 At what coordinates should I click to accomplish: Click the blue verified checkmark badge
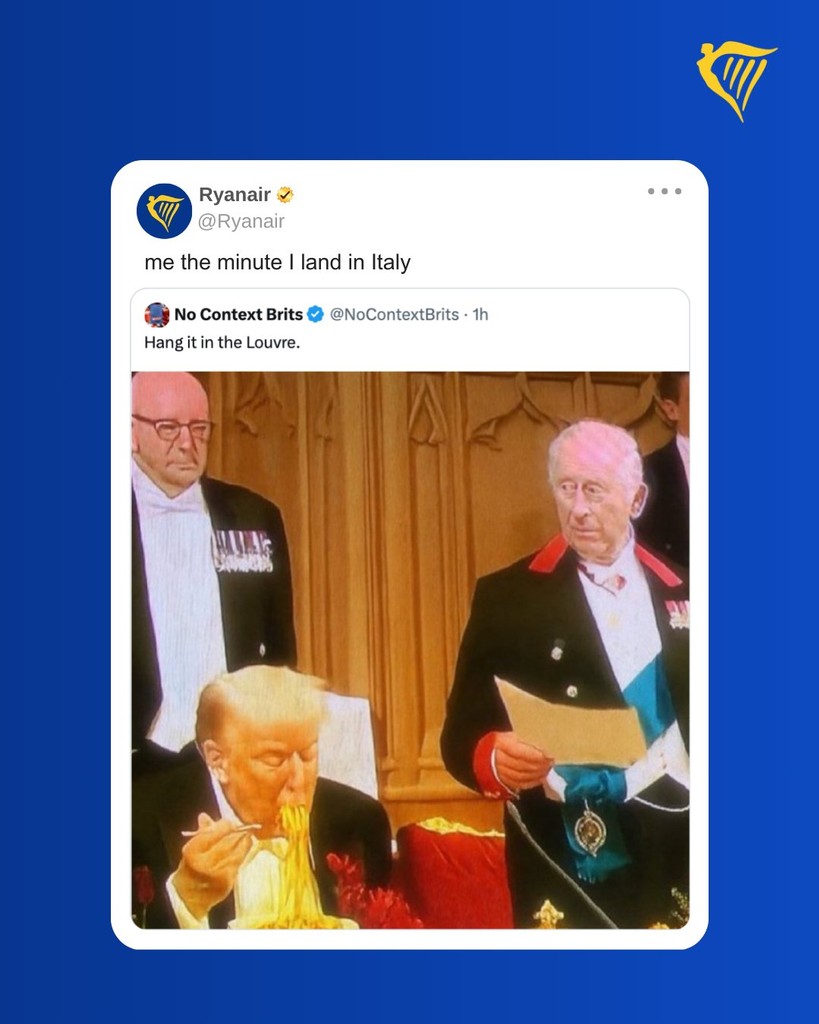click(315, 314)
